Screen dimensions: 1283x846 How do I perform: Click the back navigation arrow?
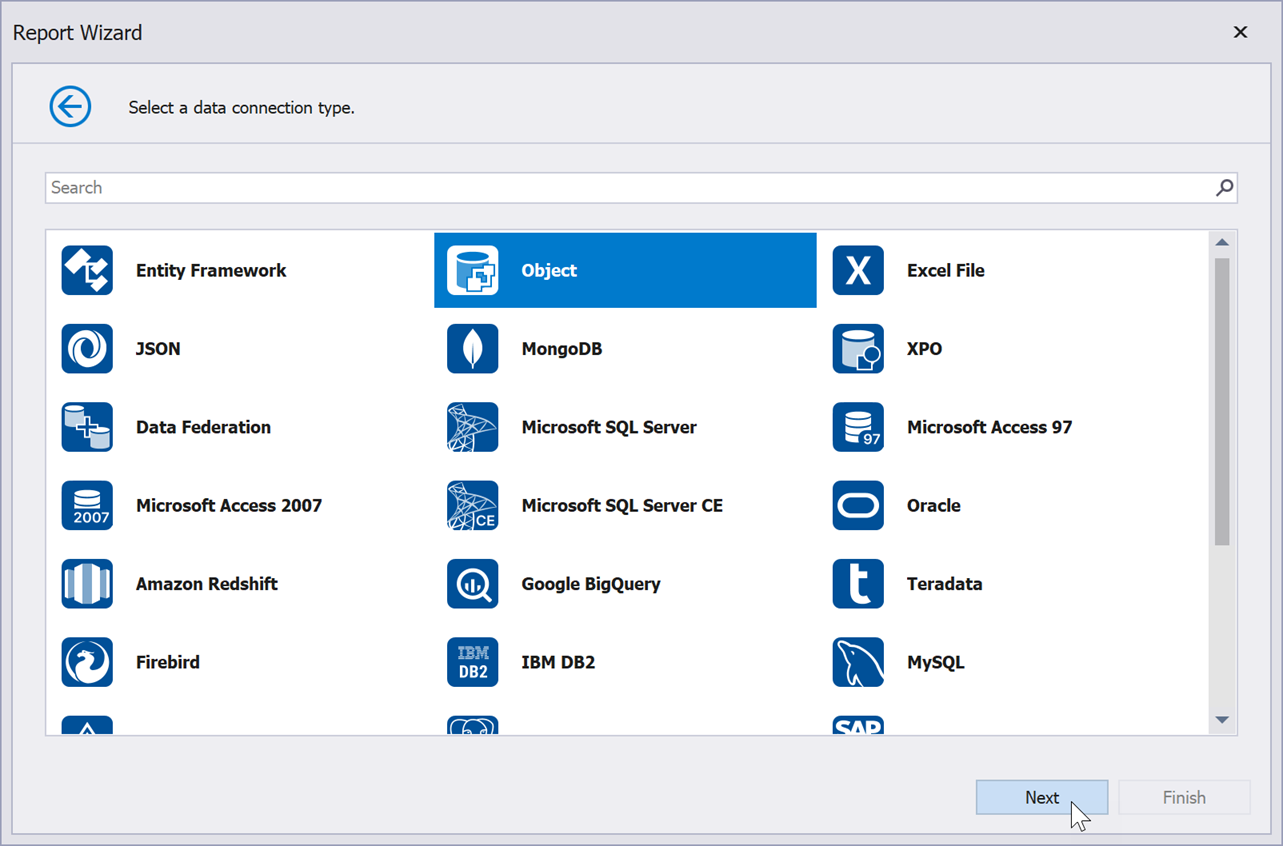coord(70,106)
